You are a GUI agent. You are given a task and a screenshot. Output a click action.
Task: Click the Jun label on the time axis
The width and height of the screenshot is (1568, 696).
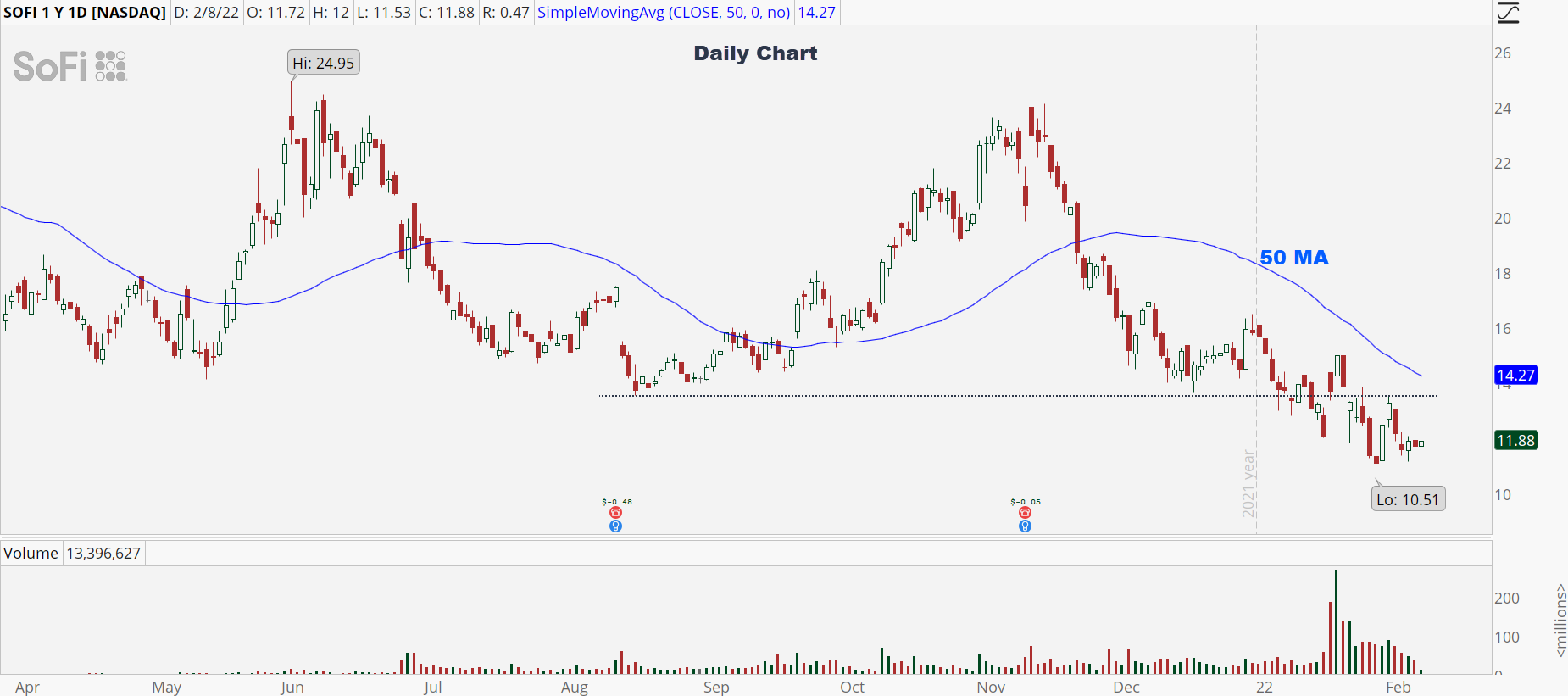coord(292,688)
